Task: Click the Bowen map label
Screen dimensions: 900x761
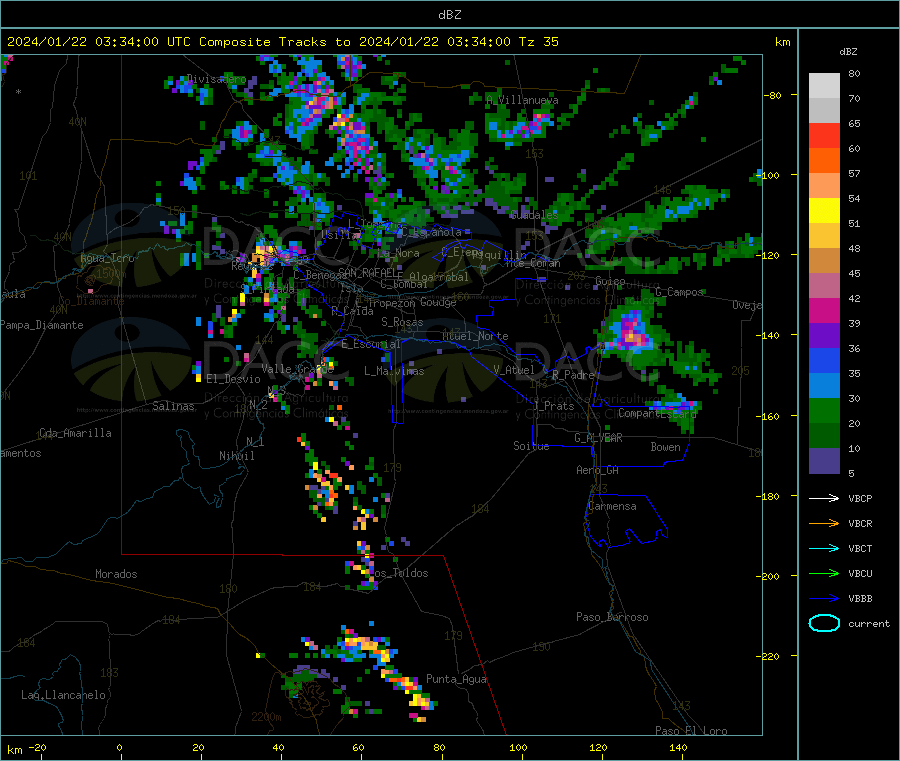Action: click(x=665, y=446)
